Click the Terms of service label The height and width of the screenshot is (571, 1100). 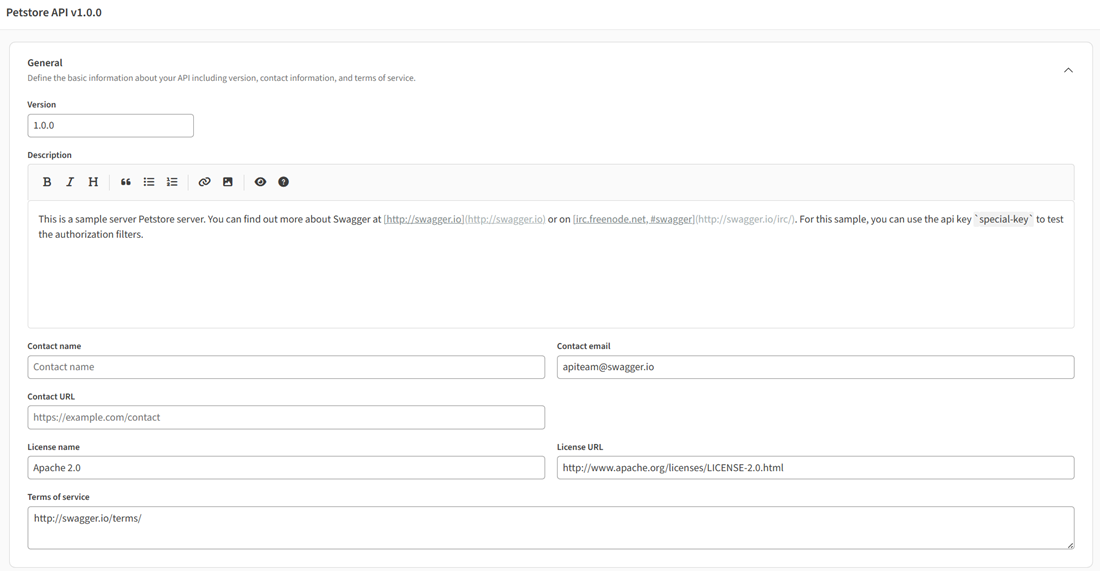tap(58, 497)
